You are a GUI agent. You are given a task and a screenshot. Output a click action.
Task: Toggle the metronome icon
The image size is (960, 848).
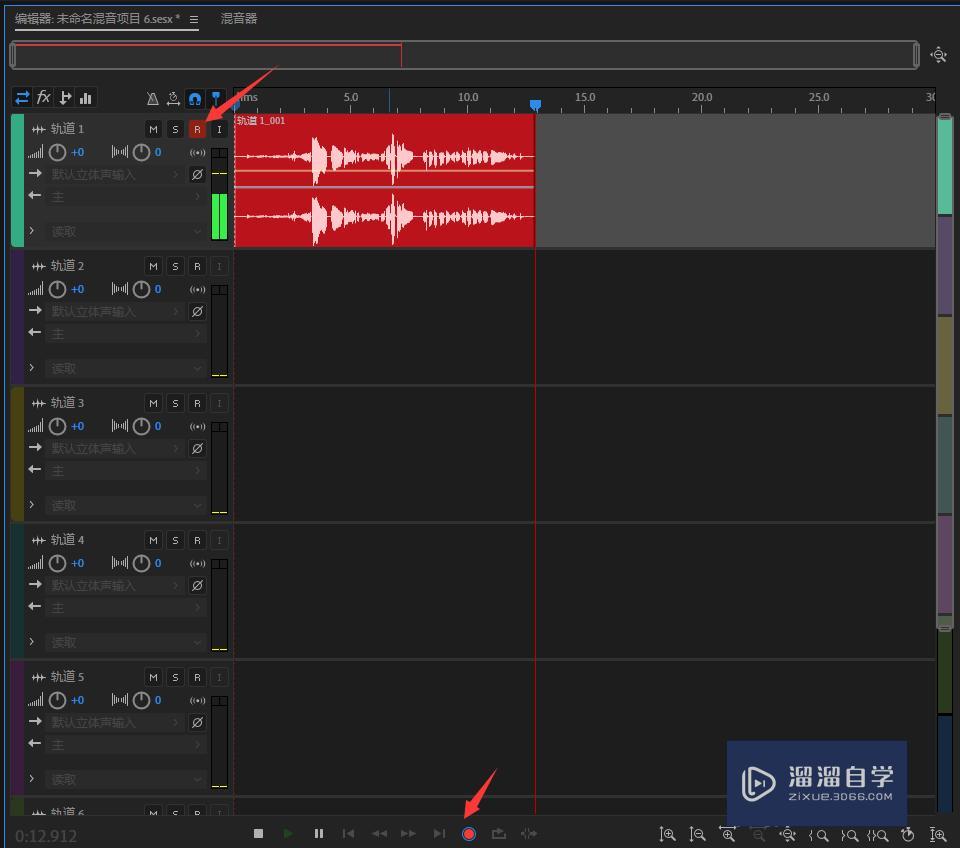tap(153, 98)
